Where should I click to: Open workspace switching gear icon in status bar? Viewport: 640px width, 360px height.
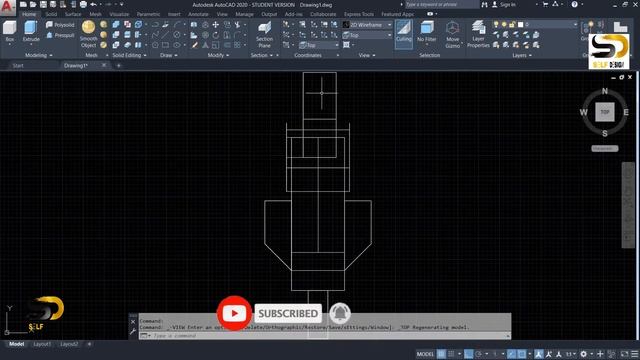click(x=584, y=354)
